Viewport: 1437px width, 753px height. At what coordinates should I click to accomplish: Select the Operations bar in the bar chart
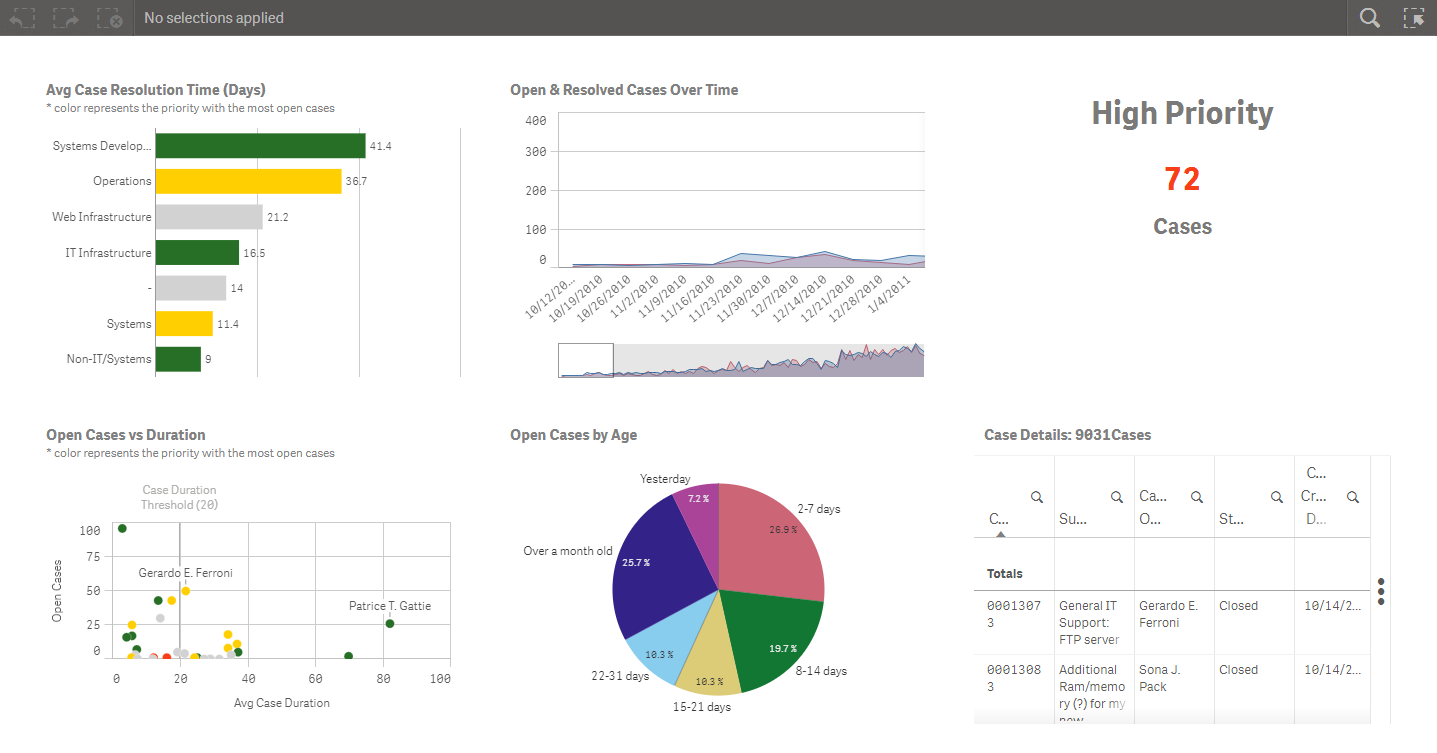[x=248, y=181]
